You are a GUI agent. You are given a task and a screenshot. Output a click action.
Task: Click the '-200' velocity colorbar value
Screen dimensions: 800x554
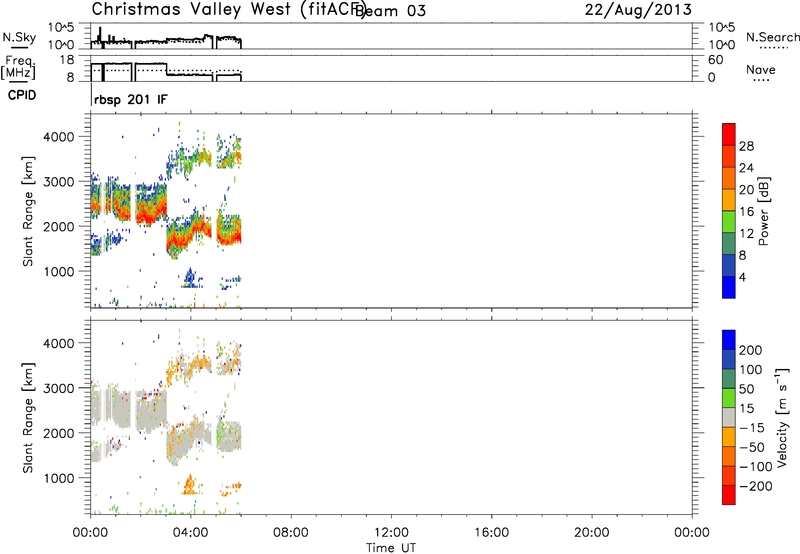(x=756, y=486)
